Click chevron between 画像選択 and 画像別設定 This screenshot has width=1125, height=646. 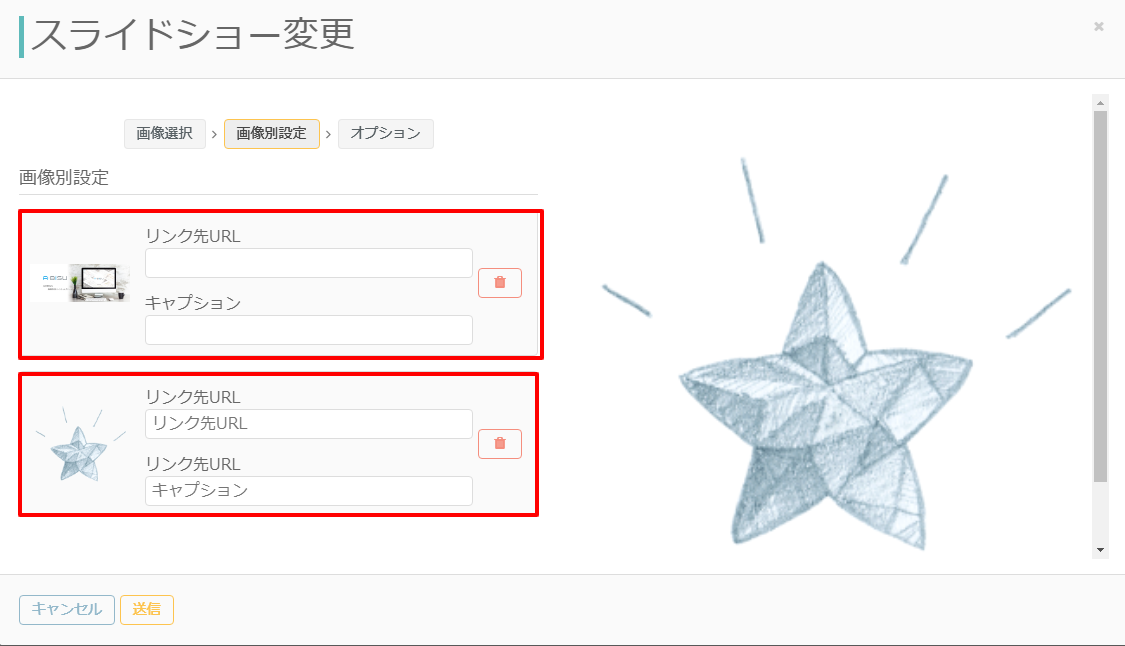(214, 134)
